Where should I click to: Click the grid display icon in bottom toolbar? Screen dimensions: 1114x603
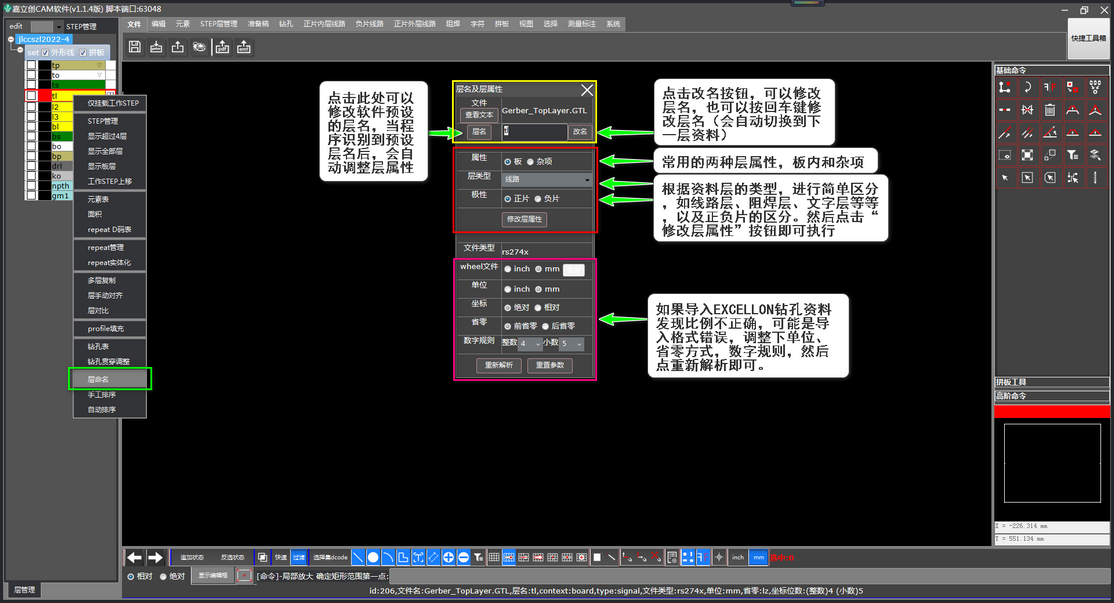click(x=494, y=558)
